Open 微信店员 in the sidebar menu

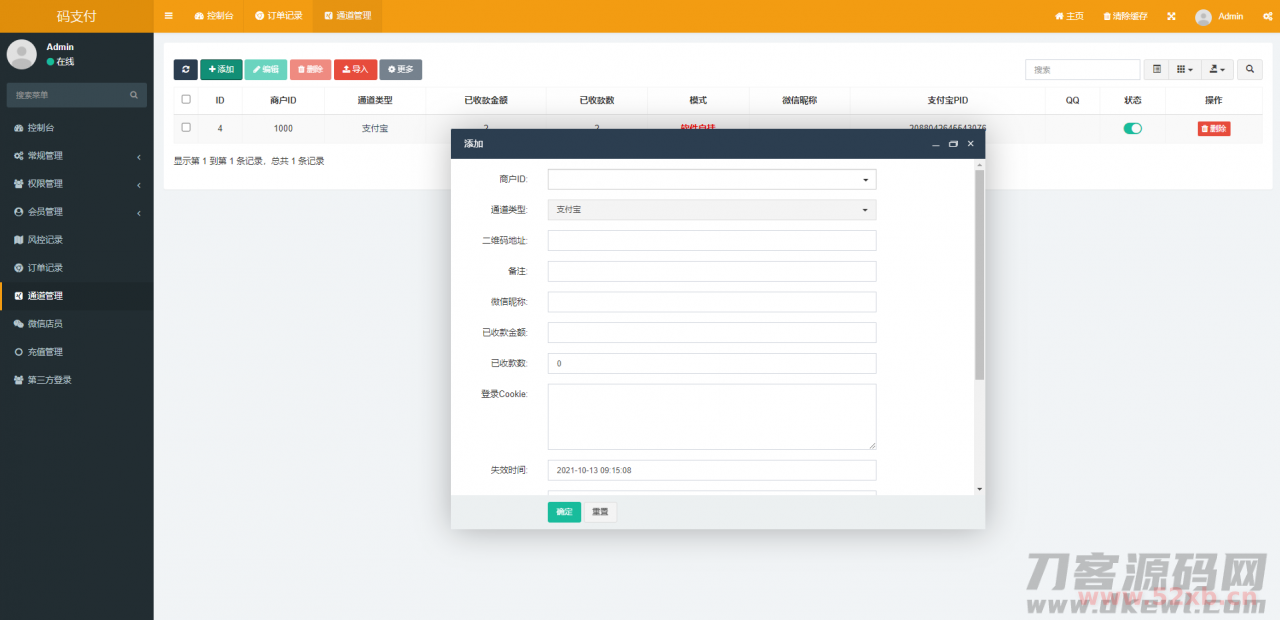45,324
